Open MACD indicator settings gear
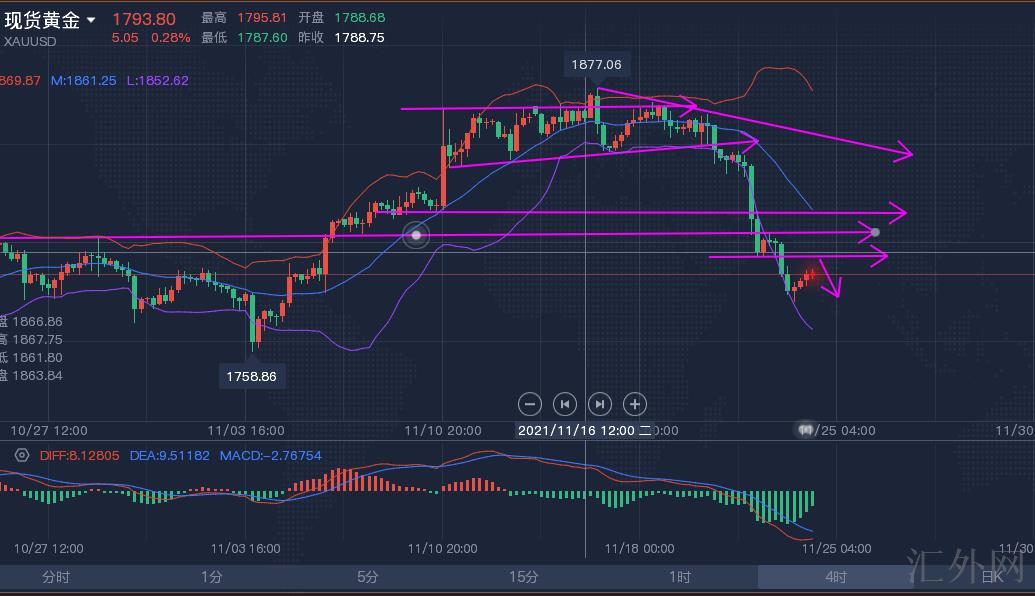Image resolution: width=1035 pixels, height=596 pixels. [22, 455]
